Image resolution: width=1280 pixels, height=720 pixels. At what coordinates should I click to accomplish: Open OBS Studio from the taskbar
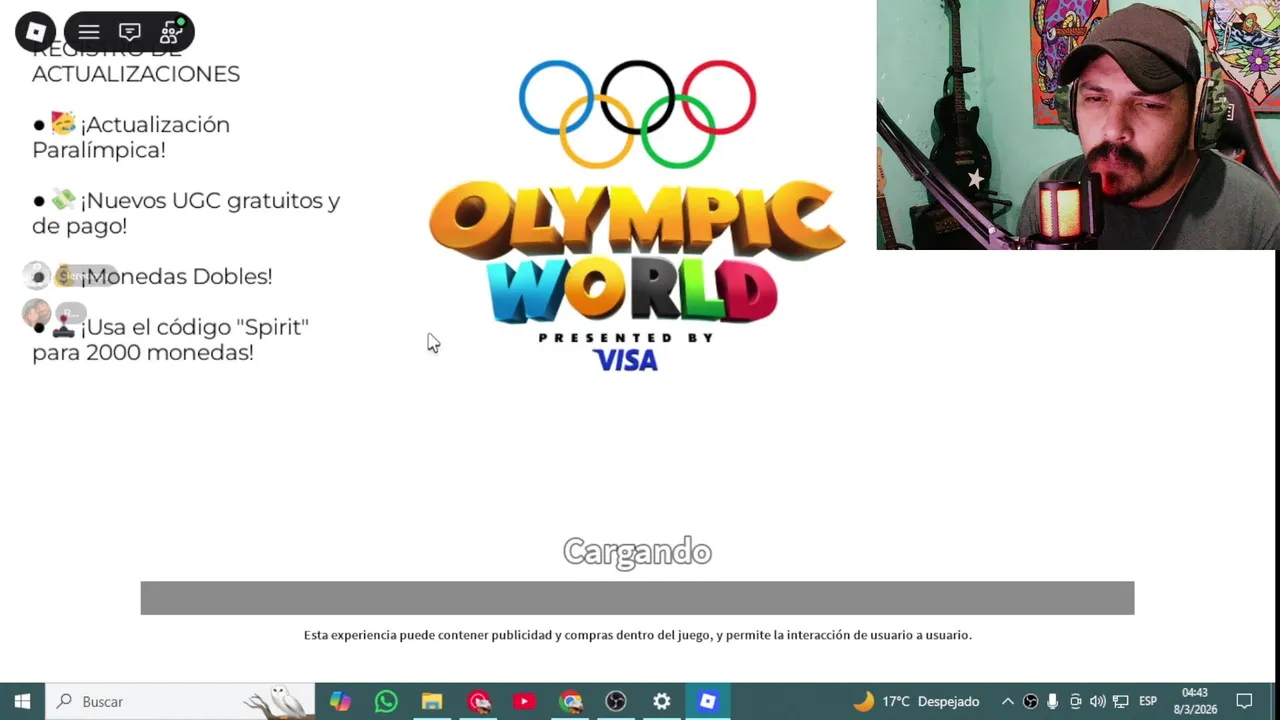[616, 701]
